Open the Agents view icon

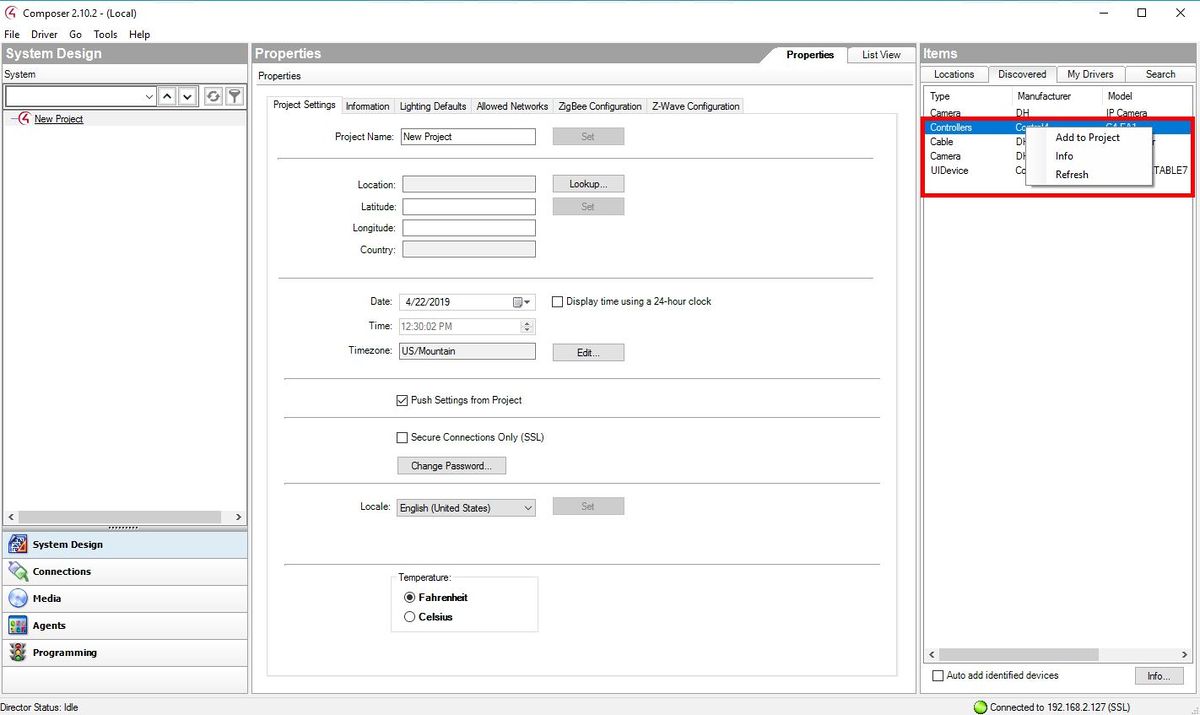(x=18, y=626)
